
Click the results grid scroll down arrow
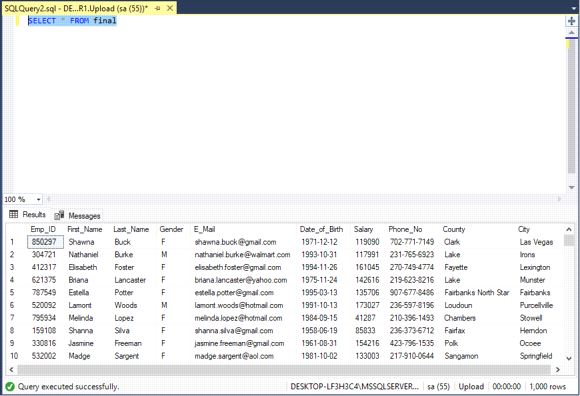(569, 358)
